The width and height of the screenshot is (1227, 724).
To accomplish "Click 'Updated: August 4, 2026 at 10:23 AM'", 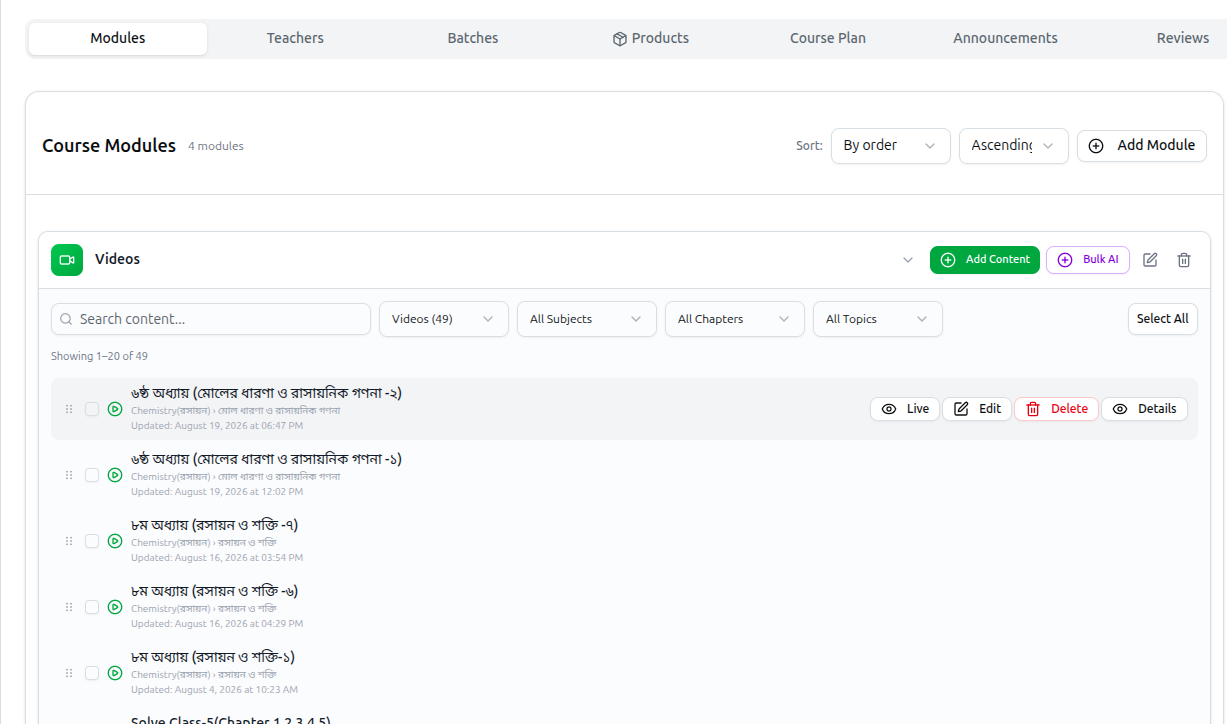I will pos(214,690).
